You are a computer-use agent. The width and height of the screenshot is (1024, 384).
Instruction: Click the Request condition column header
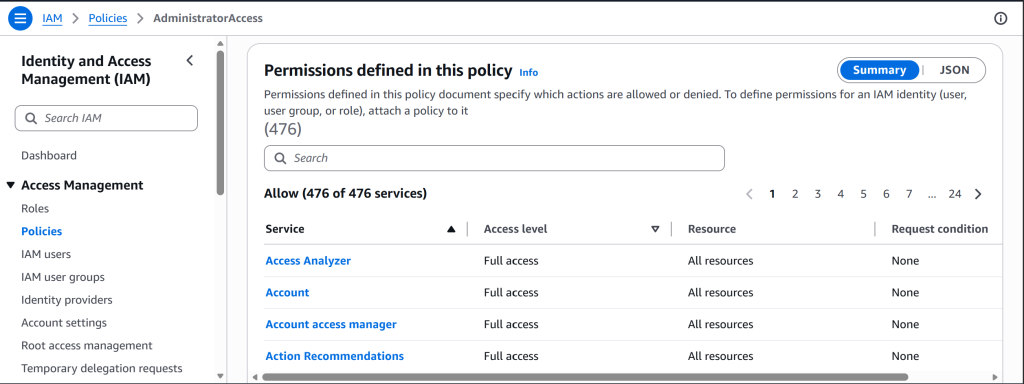coord(940,229)
